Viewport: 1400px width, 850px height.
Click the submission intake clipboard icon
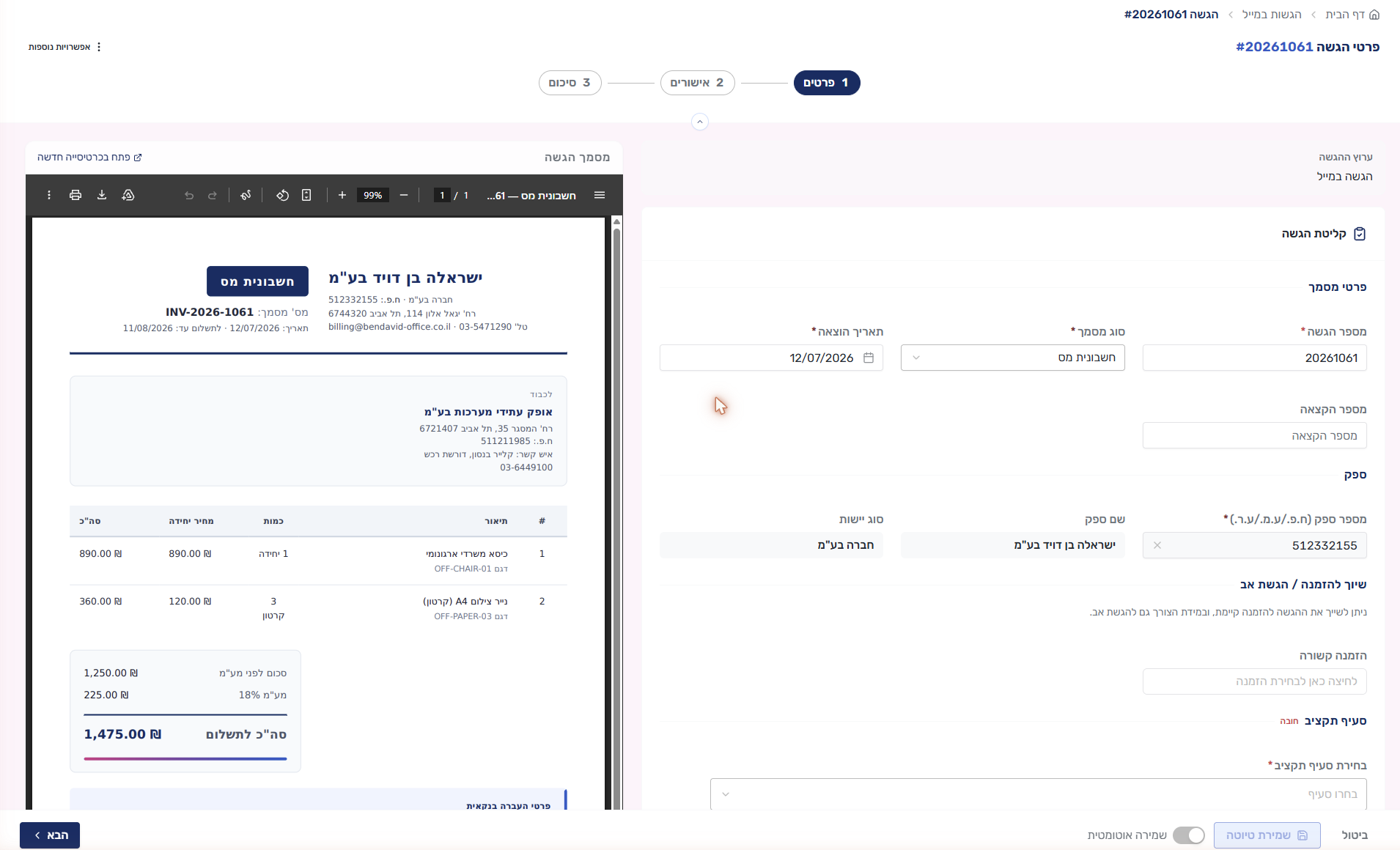click(x=1360, y=234)
